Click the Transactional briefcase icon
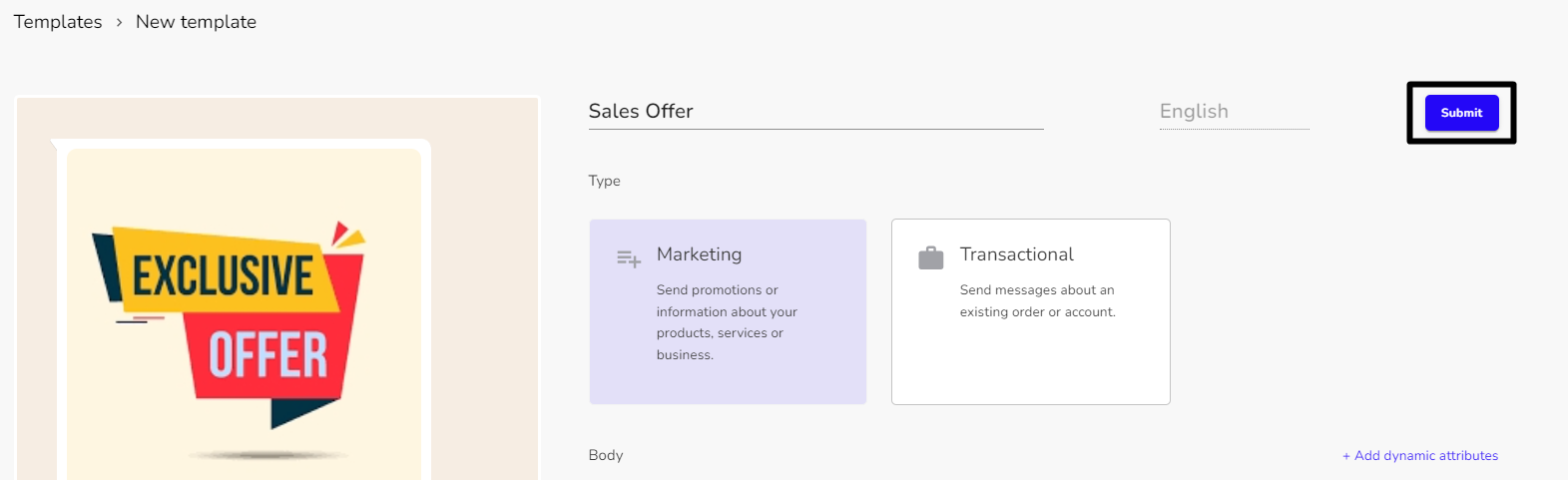1568x480 pixels. pos(930,257)
